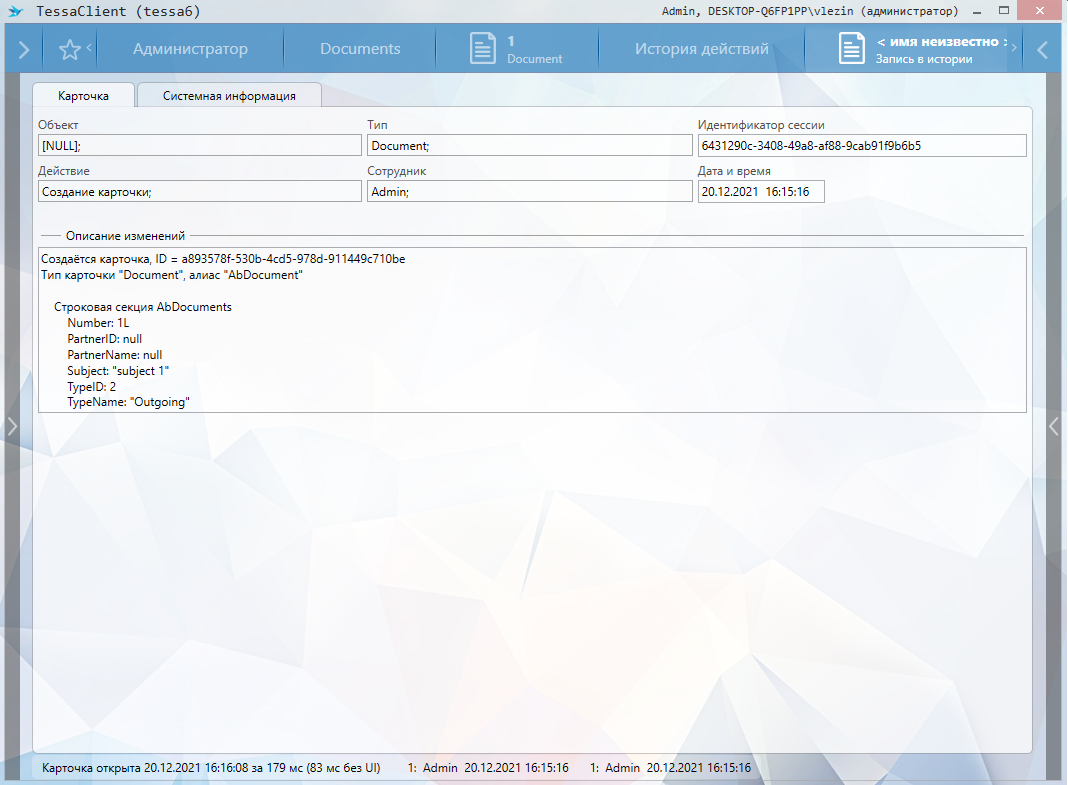Expand the left sidebar with top chevron
This screenshot has width=1068, height=785.
[24, 49]
